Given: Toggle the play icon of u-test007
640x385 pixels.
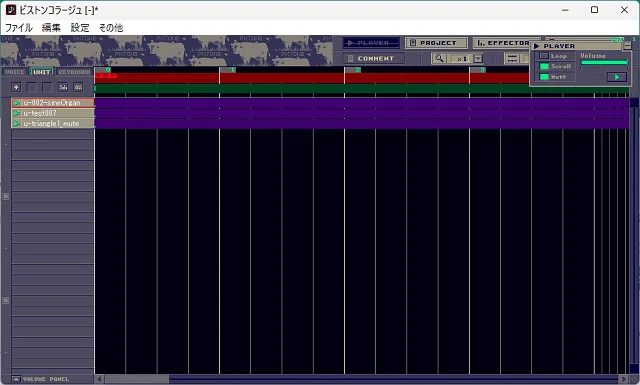Looking at the screenshot, I should pyautogui.click(x=16, y=113).
